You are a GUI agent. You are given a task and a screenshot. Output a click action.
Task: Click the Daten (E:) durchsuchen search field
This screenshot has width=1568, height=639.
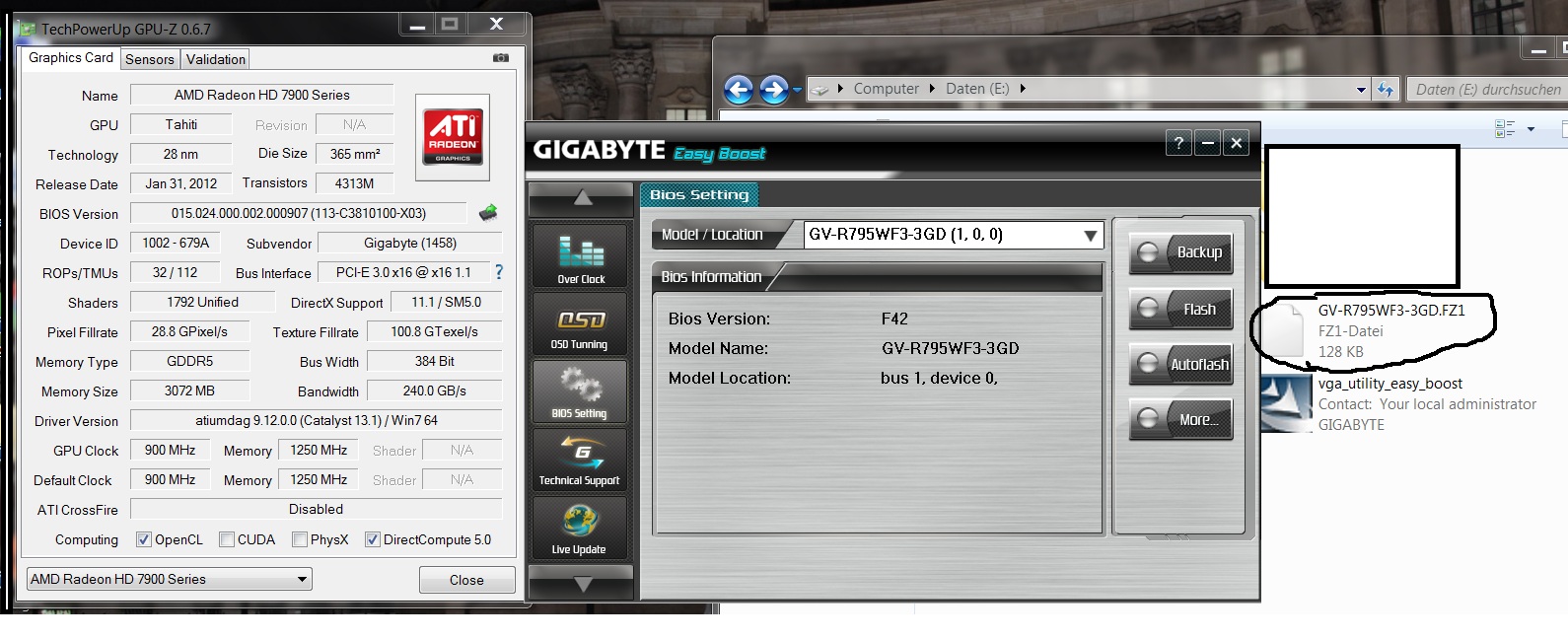tap(1487, 89)
